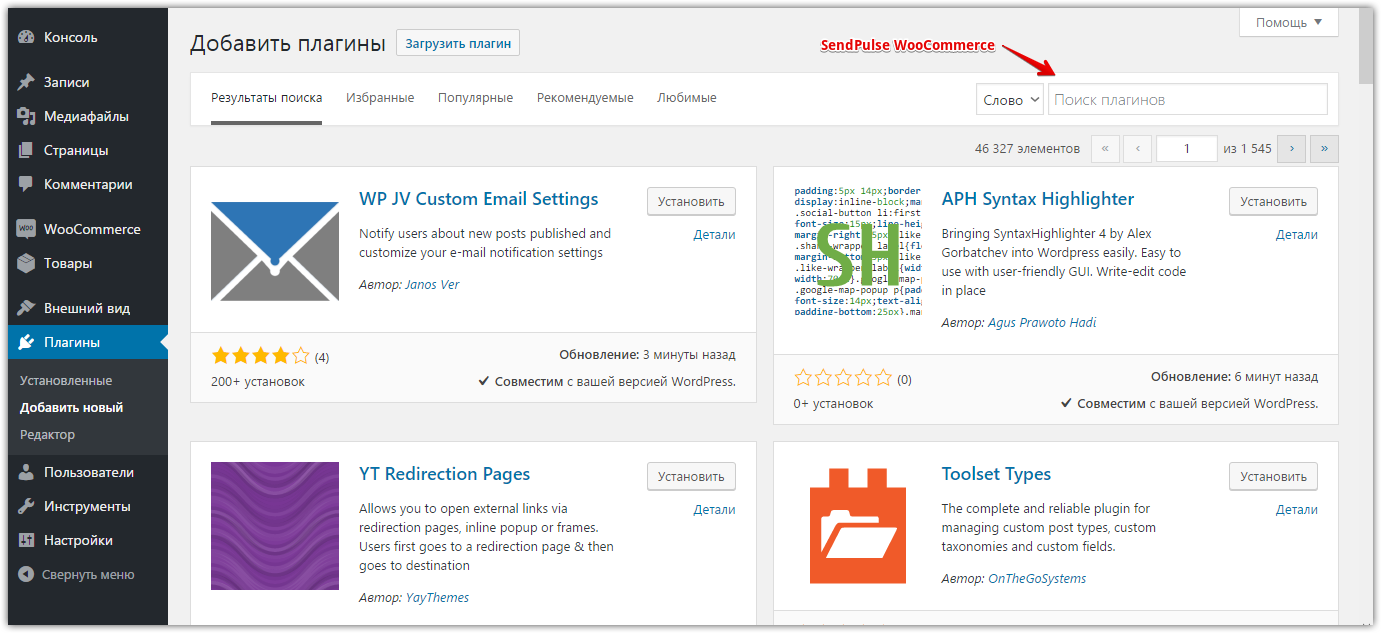Install APH Syntax Highlighter plugin
1381x633 pixels.
[1273, 201]
